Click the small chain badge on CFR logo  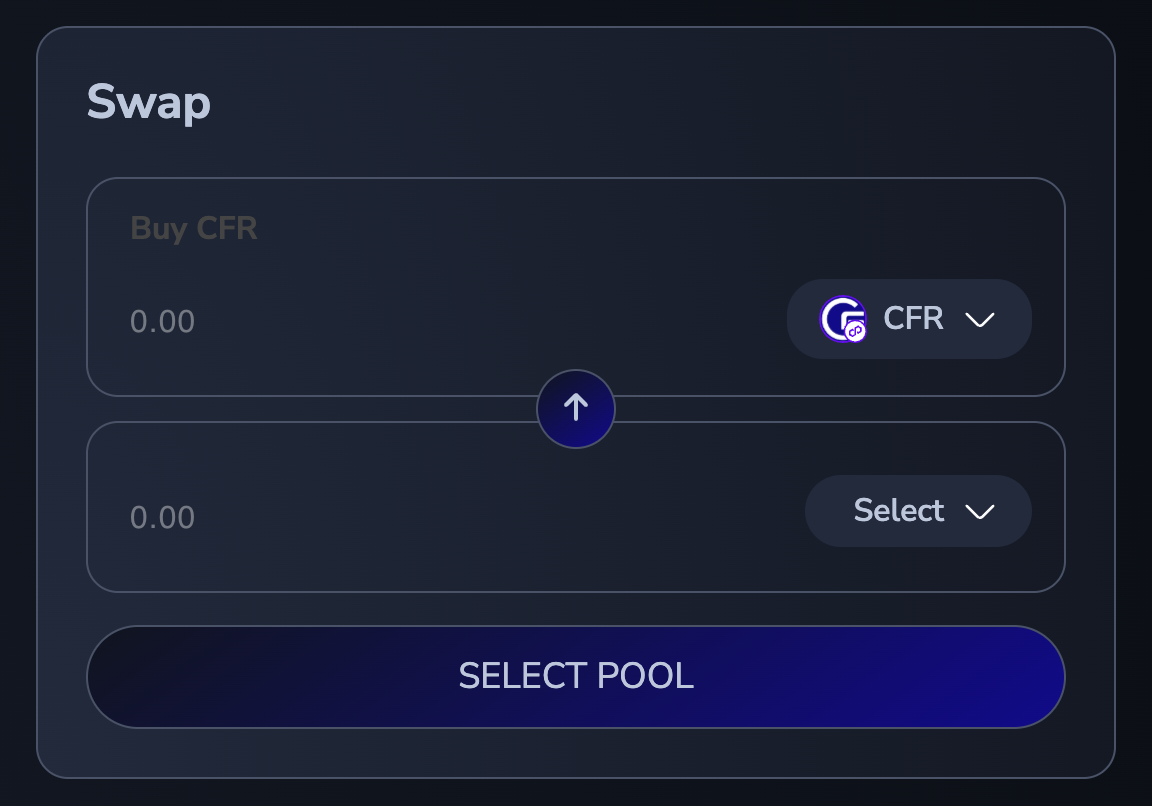click(855, 332)
